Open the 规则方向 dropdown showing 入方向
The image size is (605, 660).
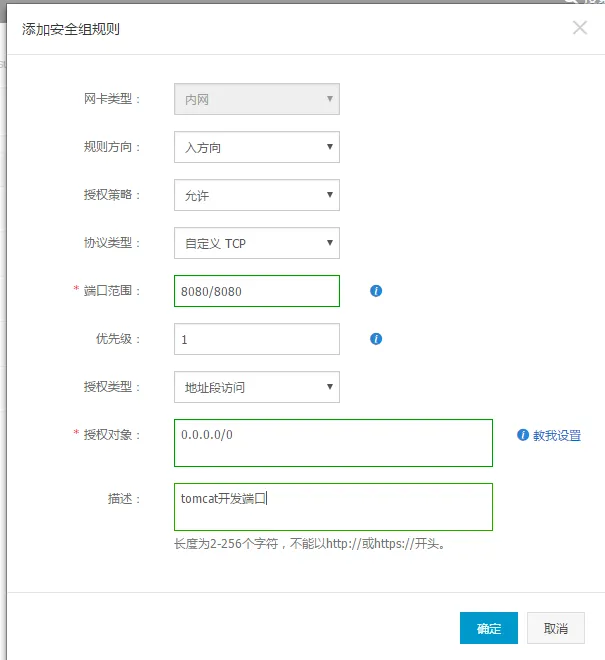pyautogui.click(x=257, y=147)
